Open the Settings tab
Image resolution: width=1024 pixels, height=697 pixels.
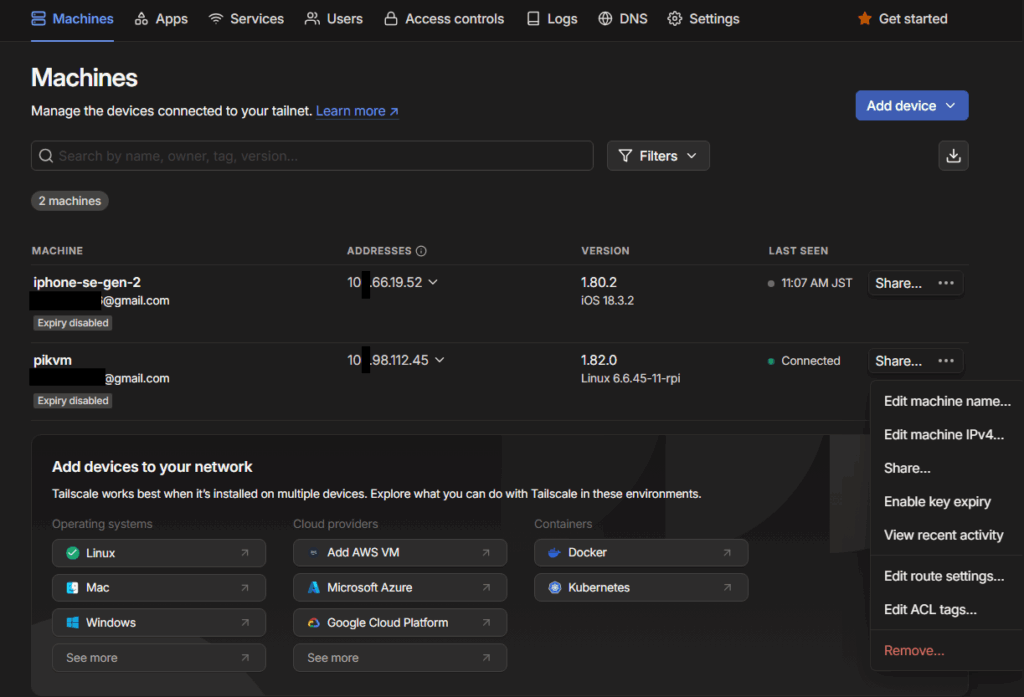(x=703, y=19)
